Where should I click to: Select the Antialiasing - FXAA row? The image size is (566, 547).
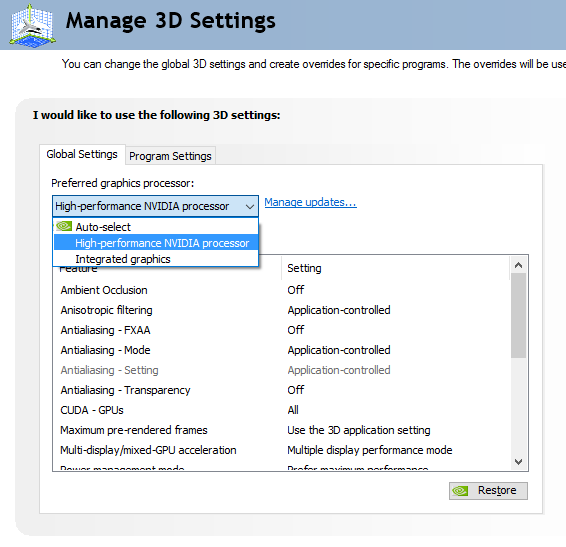282,330
